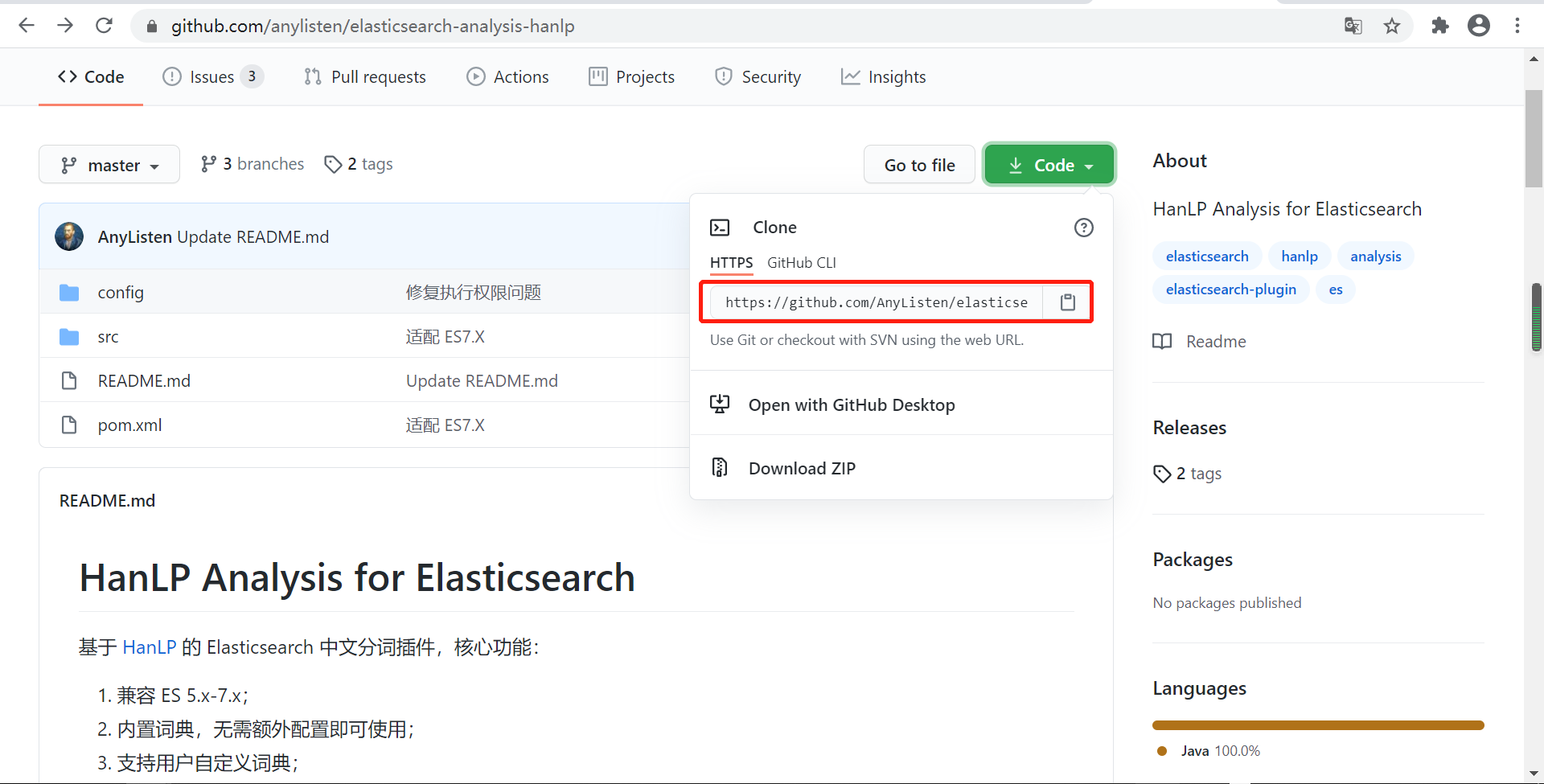View the Insights tab
Screen dimensions: 1544x784
click(884, 77)
